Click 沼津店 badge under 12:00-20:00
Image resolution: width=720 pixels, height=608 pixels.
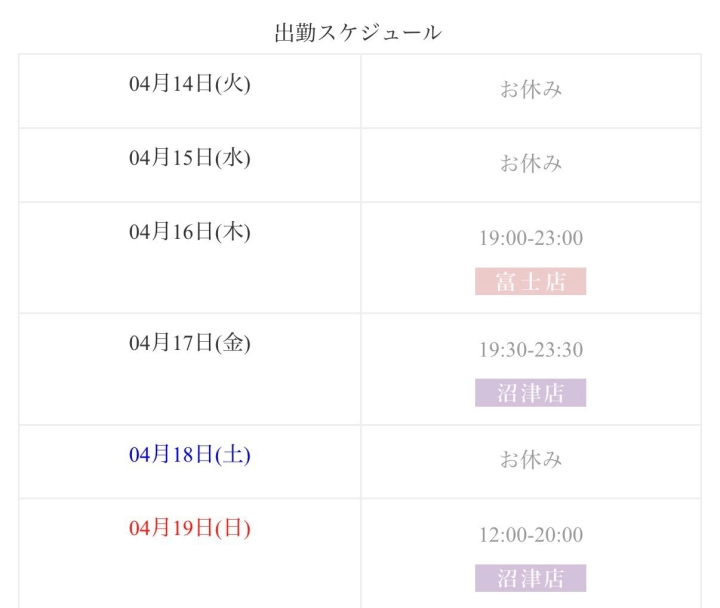tap(530, 578)
